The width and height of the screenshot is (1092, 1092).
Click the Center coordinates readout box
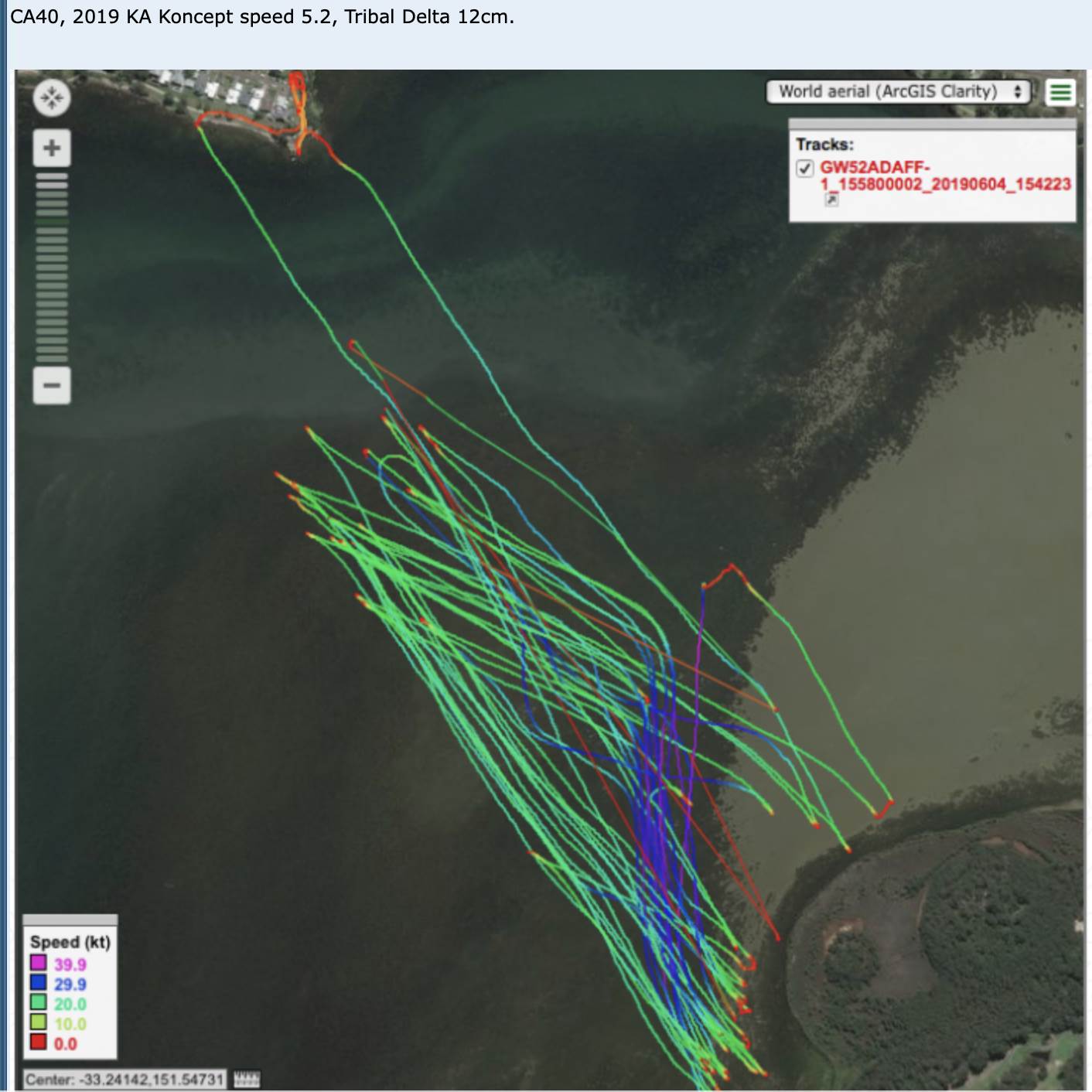125,1079
